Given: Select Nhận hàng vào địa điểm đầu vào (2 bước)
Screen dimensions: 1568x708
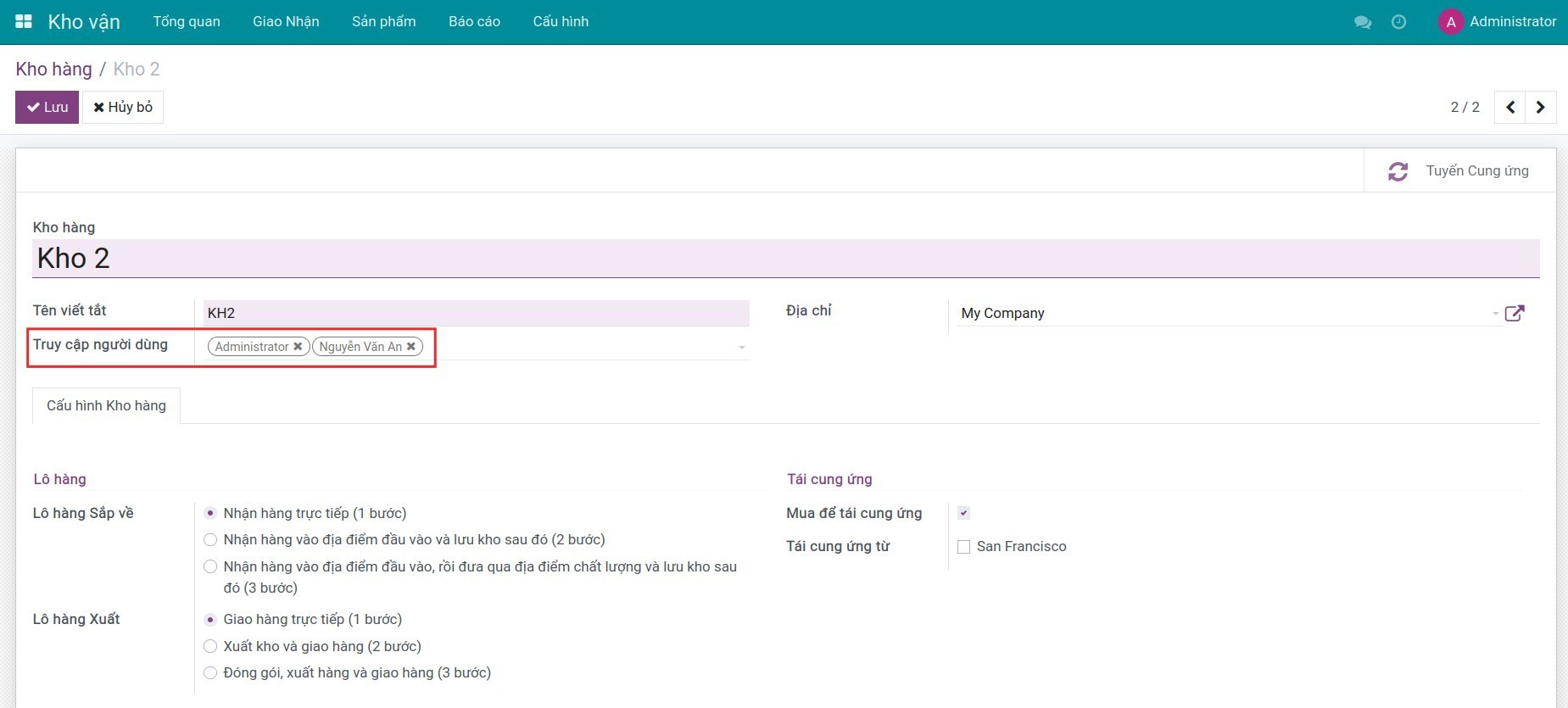Looking at the screenshot, I should [210, 540].
